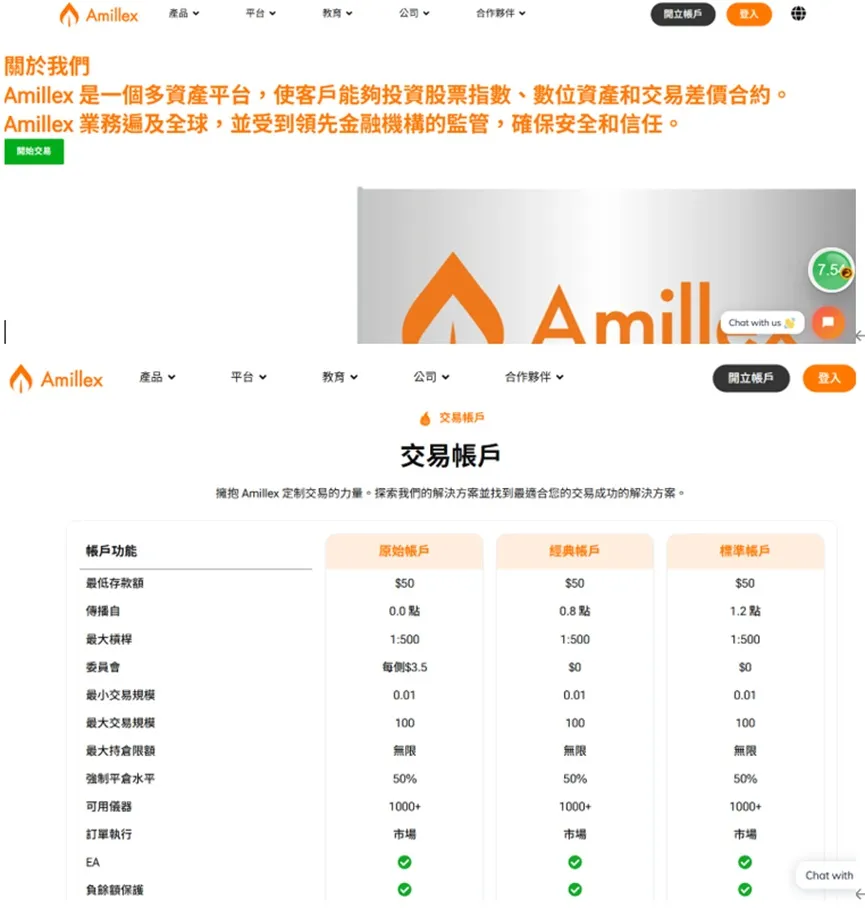
Task: Click the 委員會 row label
Action: tap(103, 667)
